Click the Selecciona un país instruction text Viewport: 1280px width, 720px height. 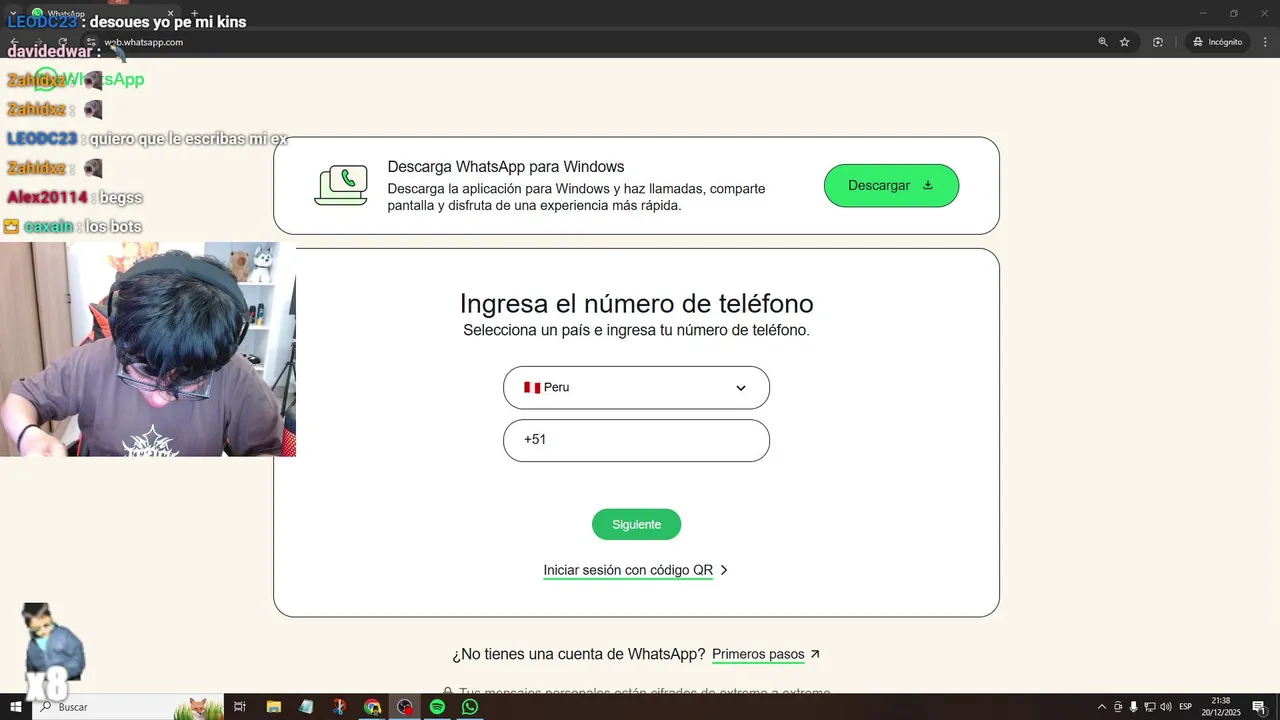click(636, 330)
